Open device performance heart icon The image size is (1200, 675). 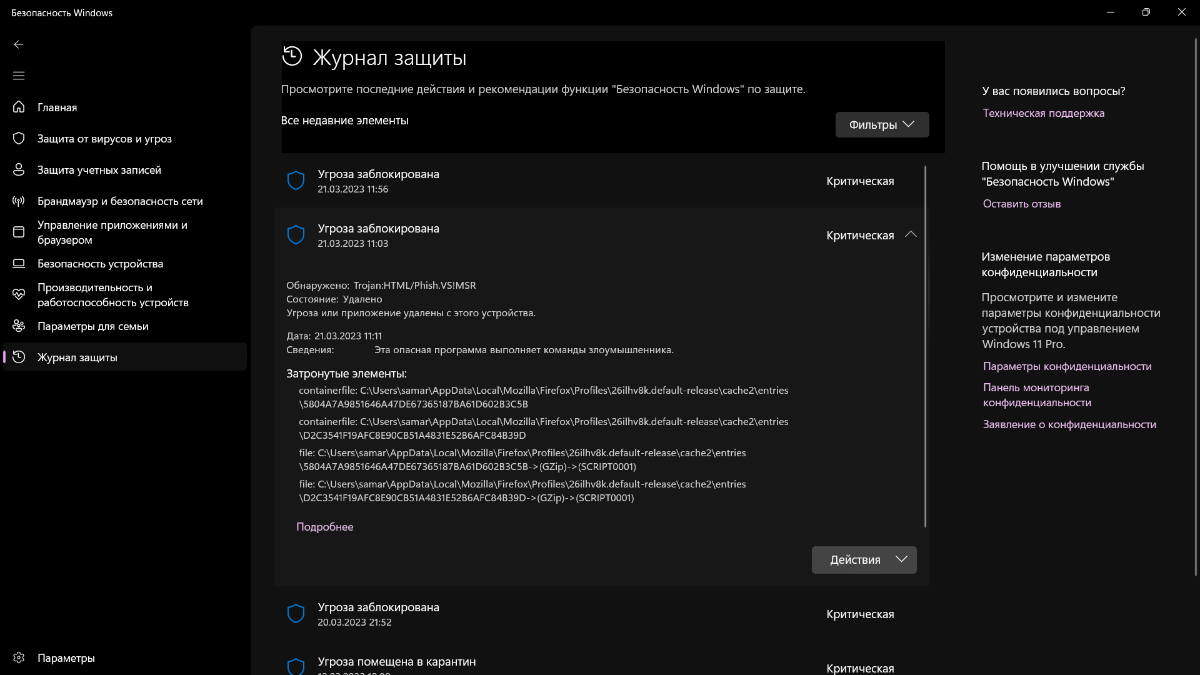click(18, 295)
